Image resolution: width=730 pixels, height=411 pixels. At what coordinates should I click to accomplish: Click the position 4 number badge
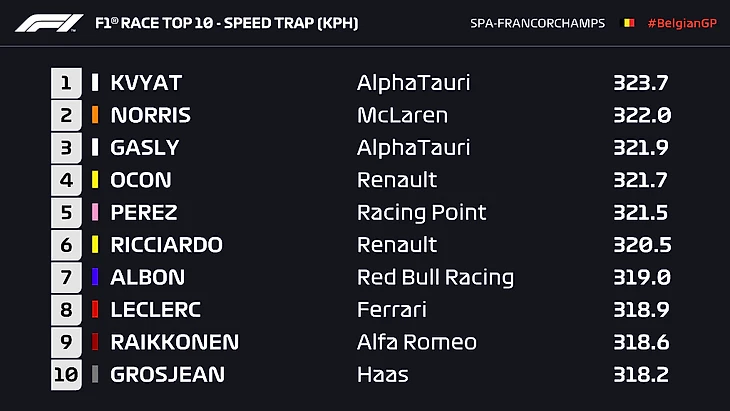click(x=66, y=180)
